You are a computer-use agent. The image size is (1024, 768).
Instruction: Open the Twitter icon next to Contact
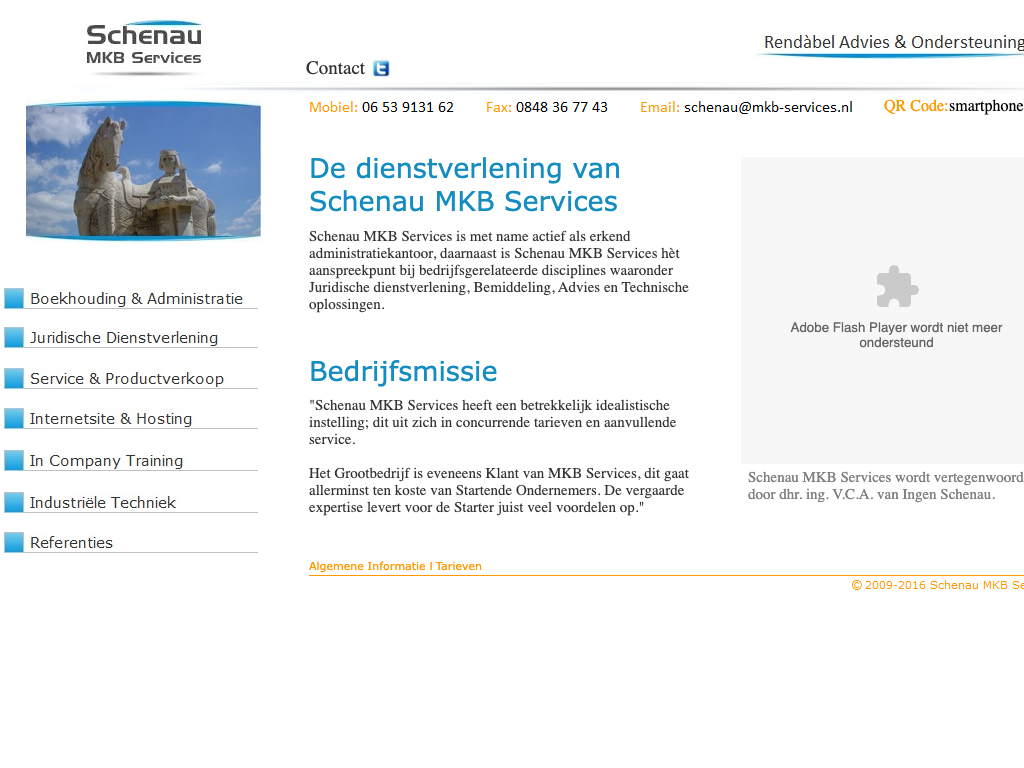[381, 68]
